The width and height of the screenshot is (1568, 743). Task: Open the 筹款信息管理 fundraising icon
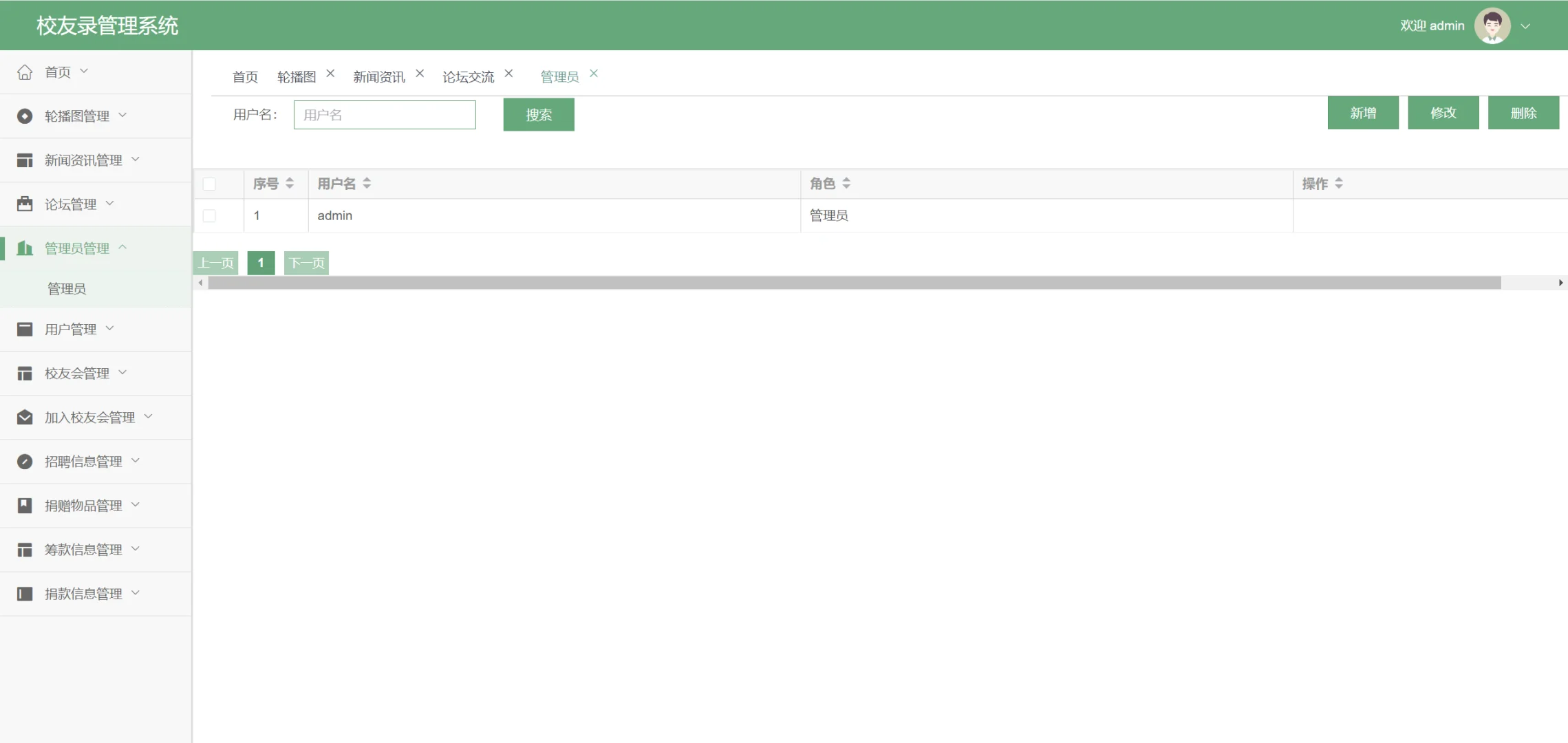pyautogui.click(x=25, y=549)
